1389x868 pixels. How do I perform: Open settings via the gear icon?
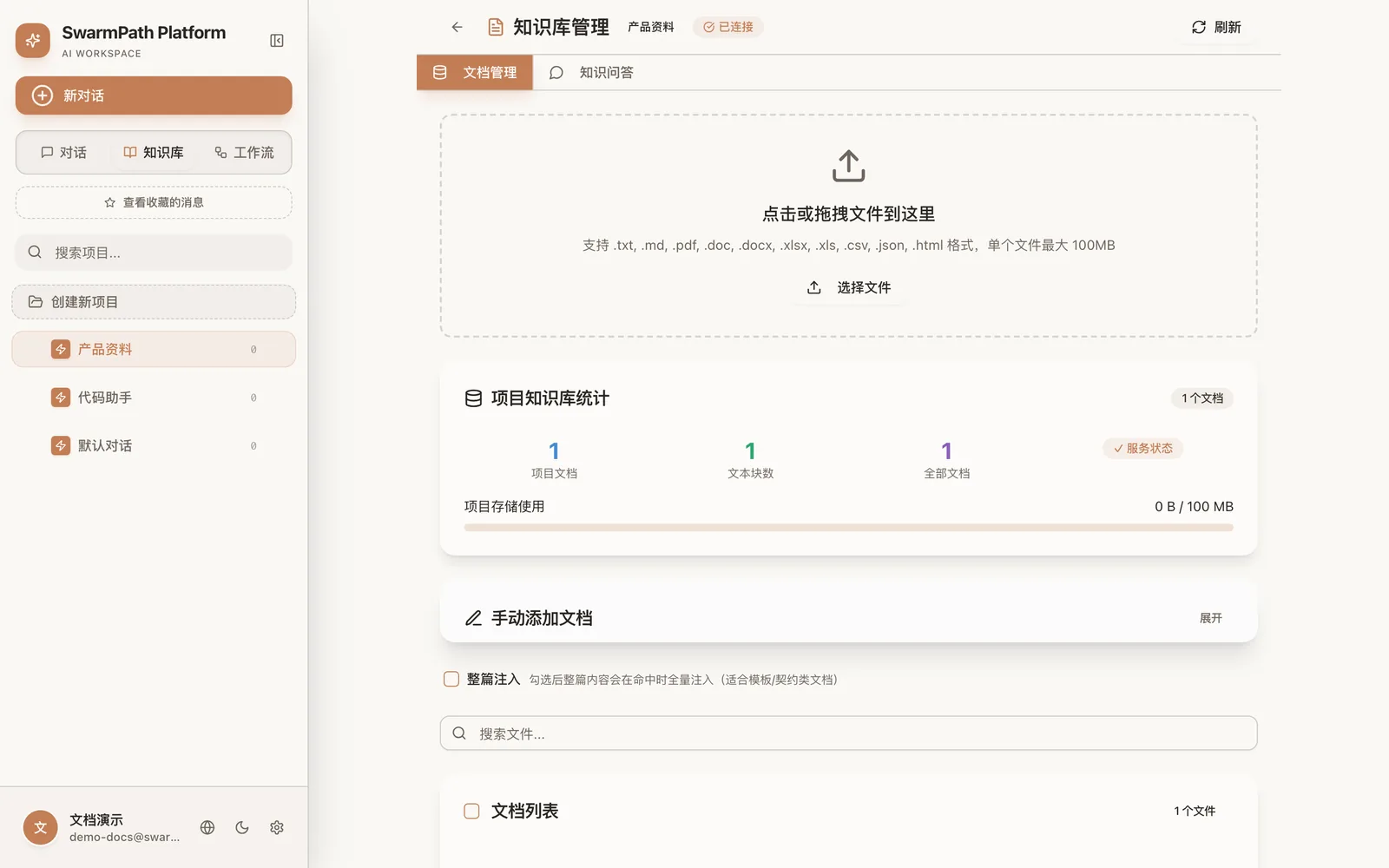277,827
